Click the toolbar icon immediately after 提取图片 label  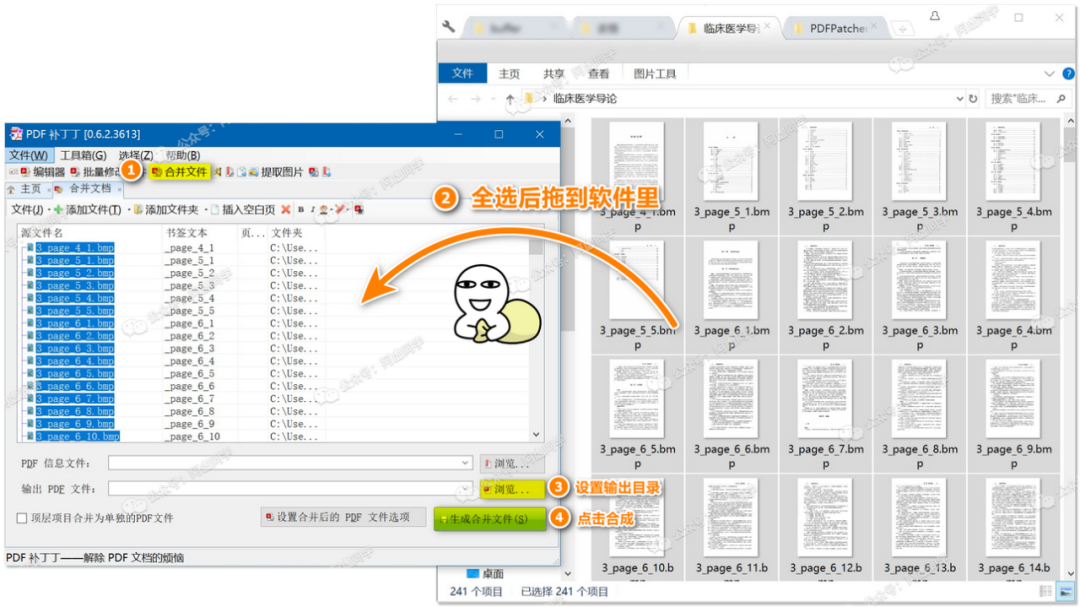pyautogui.click(x=313, y=172)
